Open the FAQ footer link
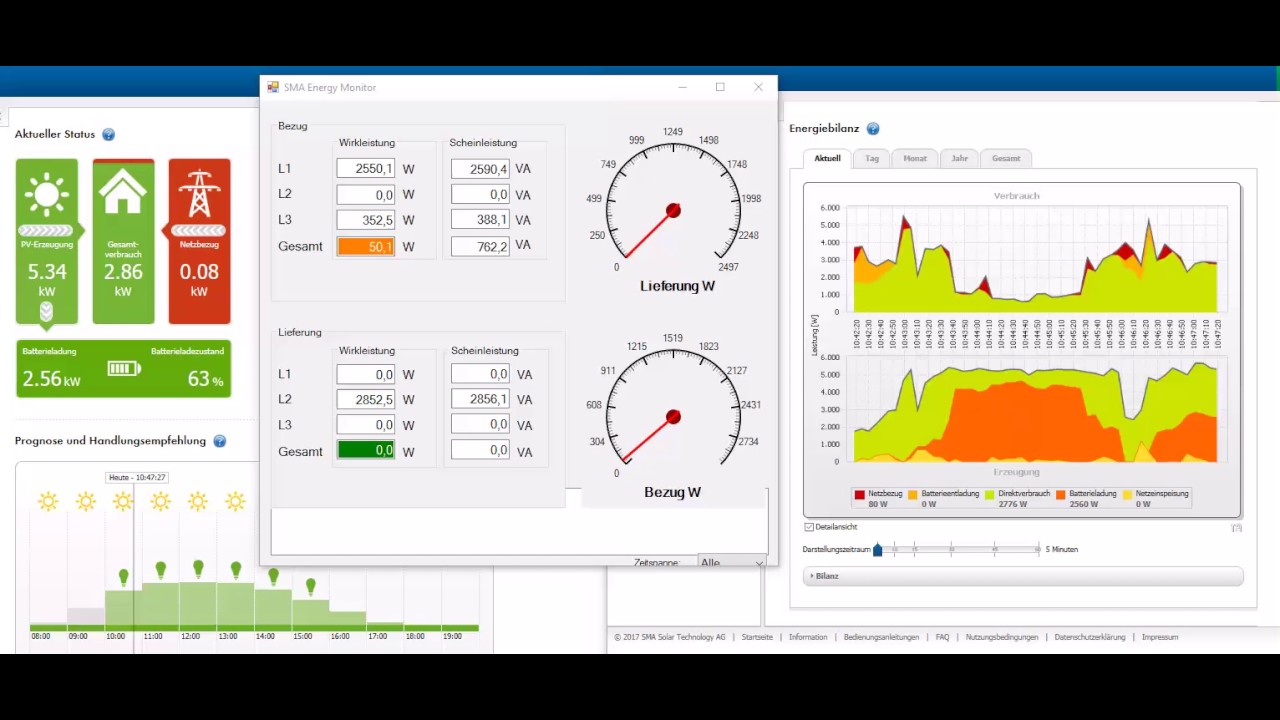 pyautogui.click(x=942, y=637)
